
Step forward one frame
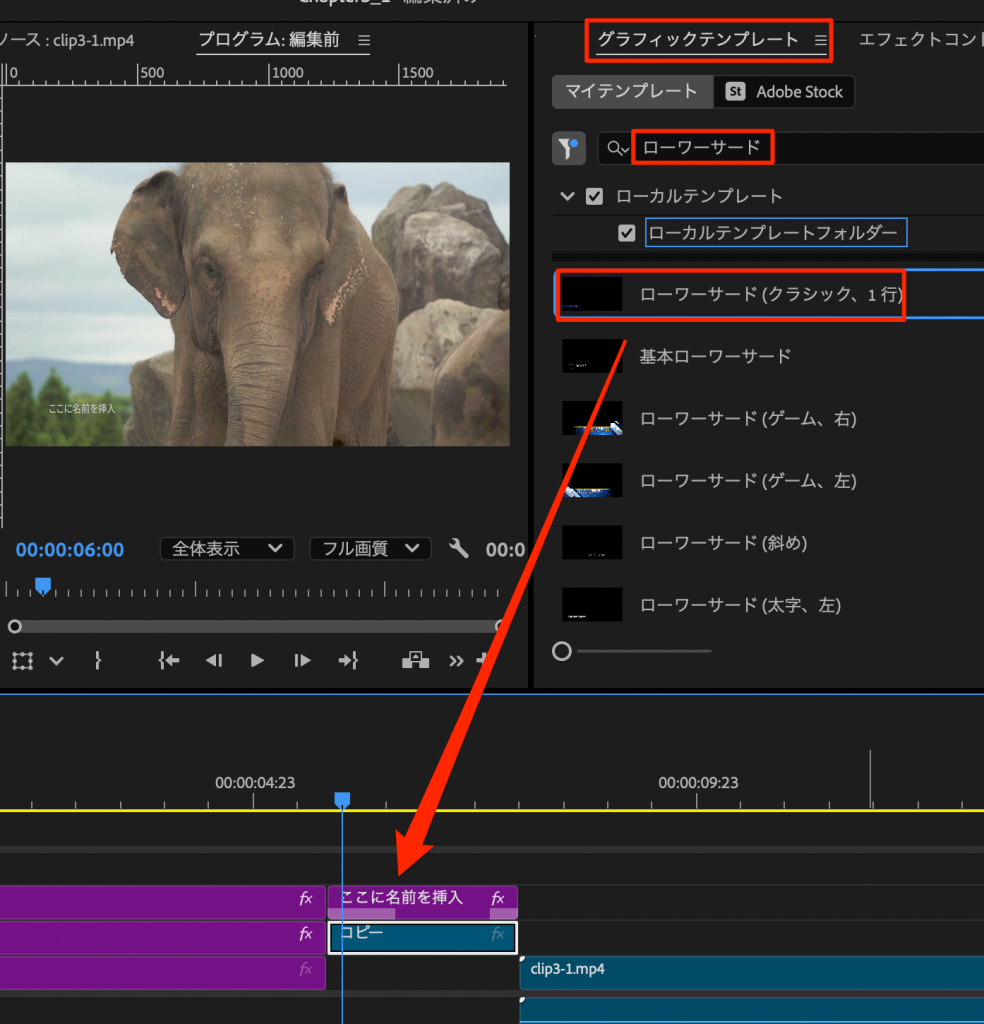pyautogui.click(x=302, y=660)
